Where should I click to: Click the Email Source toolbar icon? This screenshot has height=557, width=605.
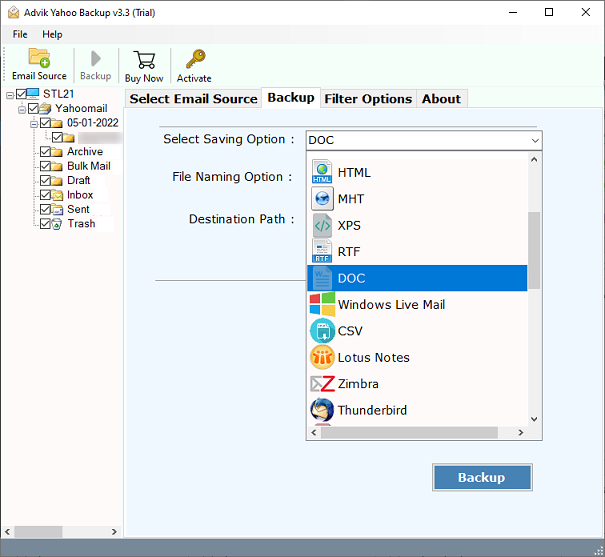coord(39,58)
